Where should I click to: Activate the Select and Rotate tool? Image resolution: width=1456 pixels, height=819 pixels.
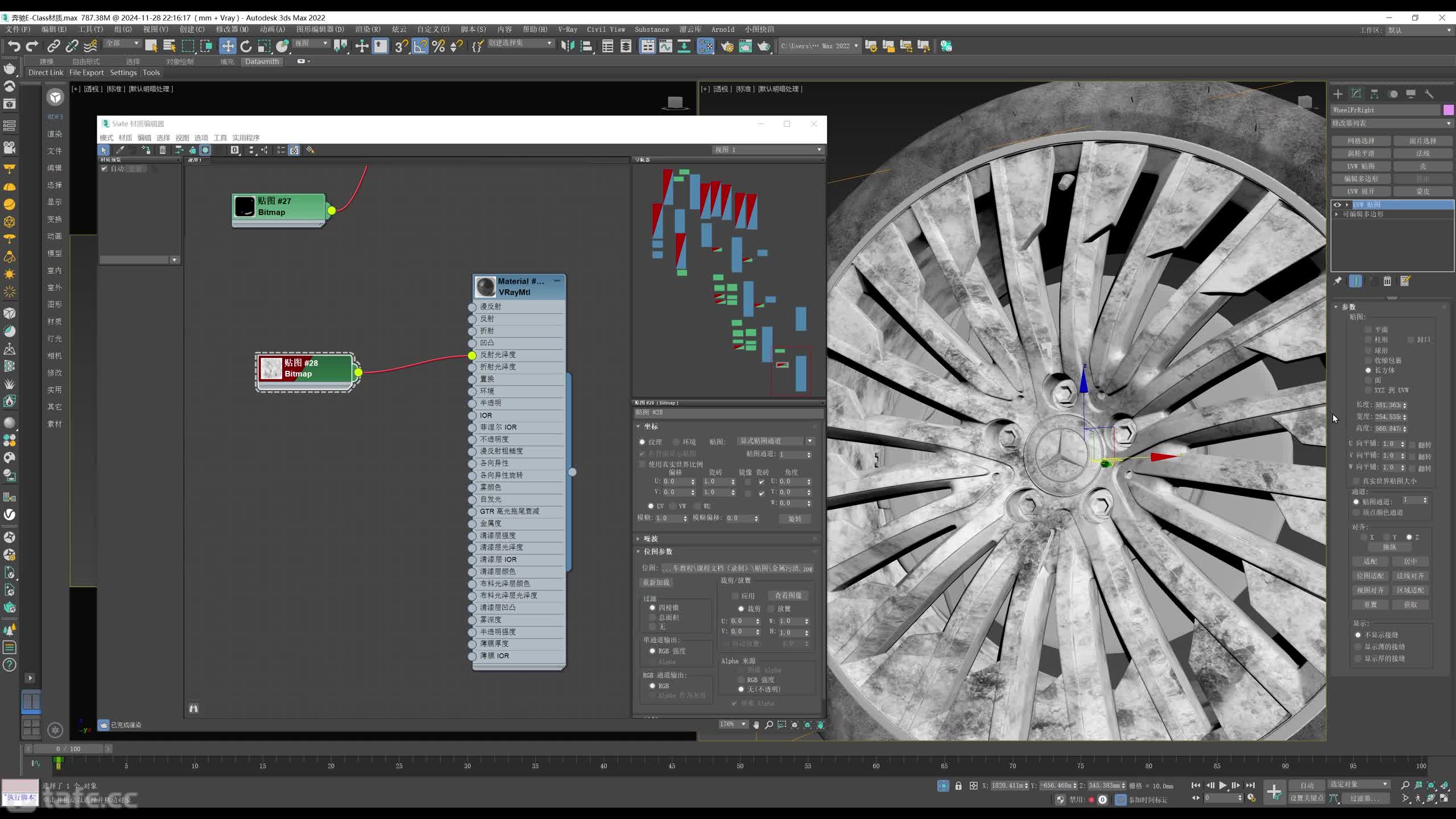(246, 46)
